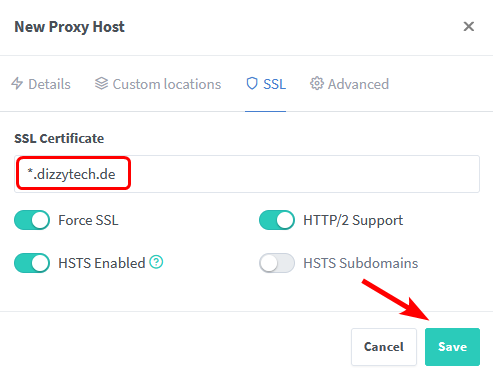Select the SSL tab
Image resolution: width=493 pixels, height=380 pixels.
coord(266,84)
